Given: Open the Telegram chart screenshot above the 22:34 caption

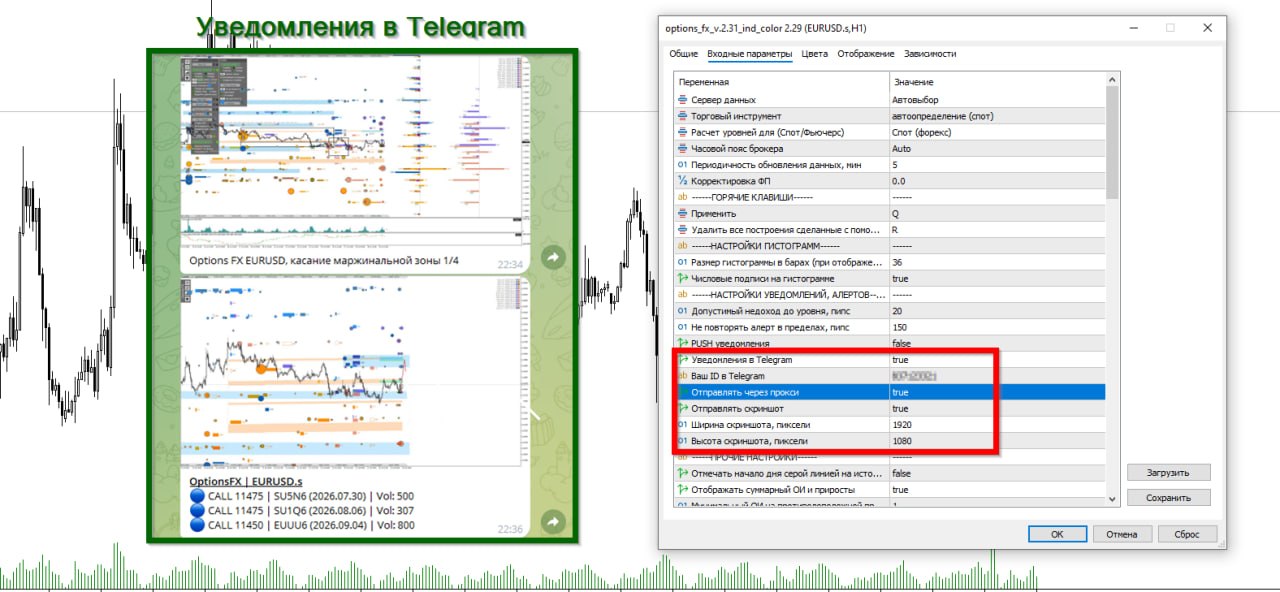Looking at the screenshot, I should (355, 150).
